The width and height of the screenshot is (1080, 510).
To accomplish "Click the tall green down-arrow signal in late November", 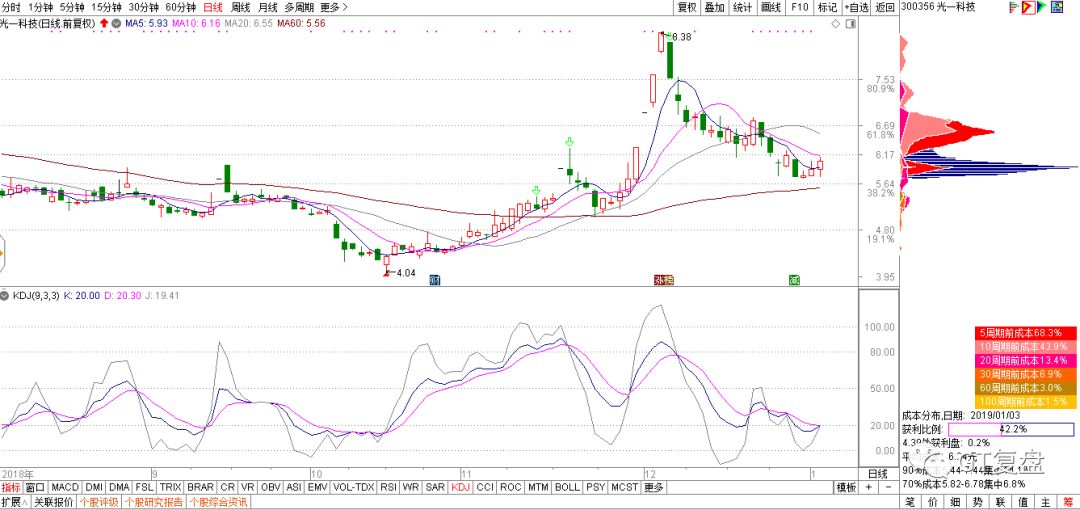I will 569,142.
